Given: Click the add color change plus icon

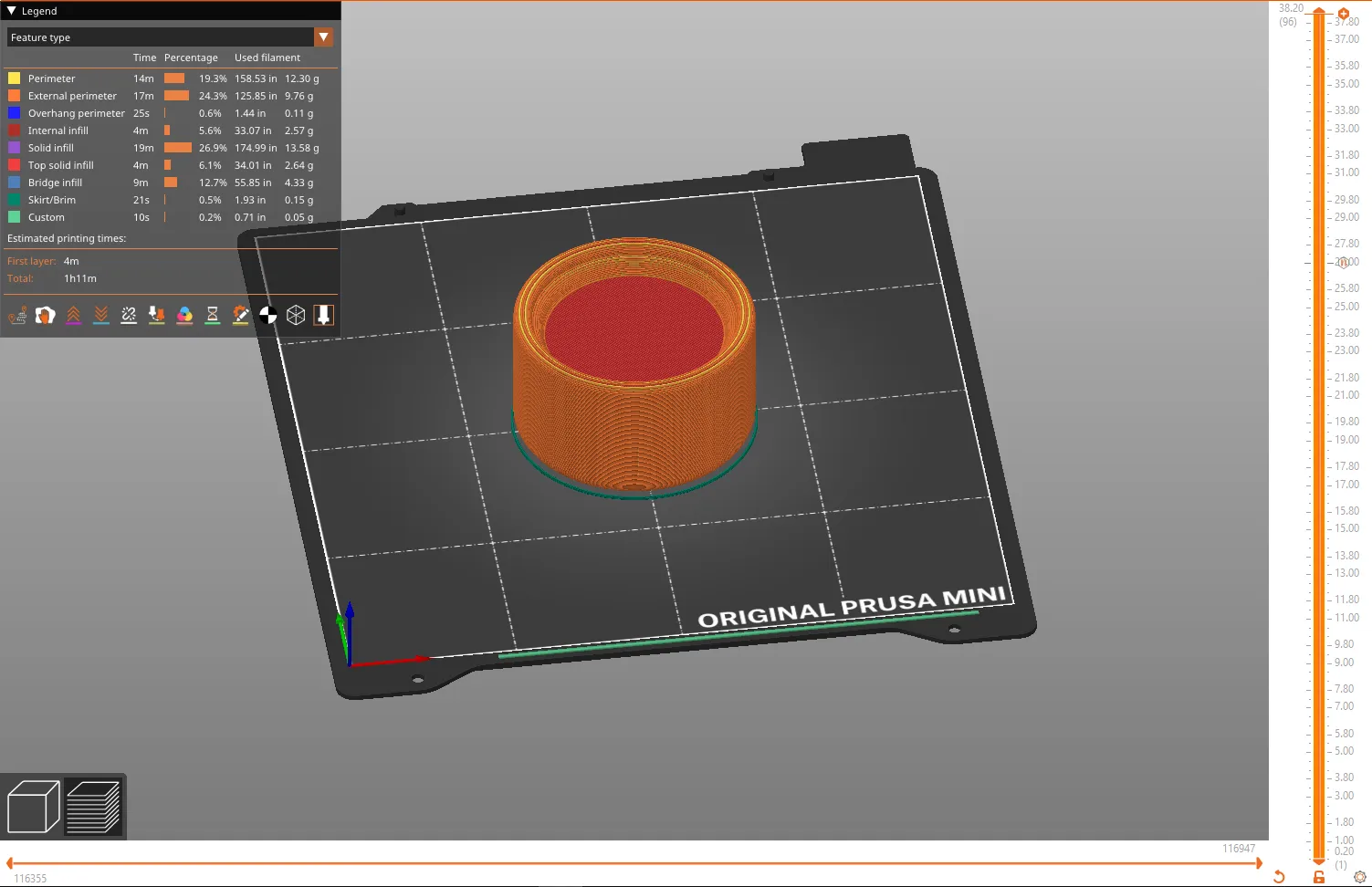Looking at the screenshot, I should click(1344, 14).
